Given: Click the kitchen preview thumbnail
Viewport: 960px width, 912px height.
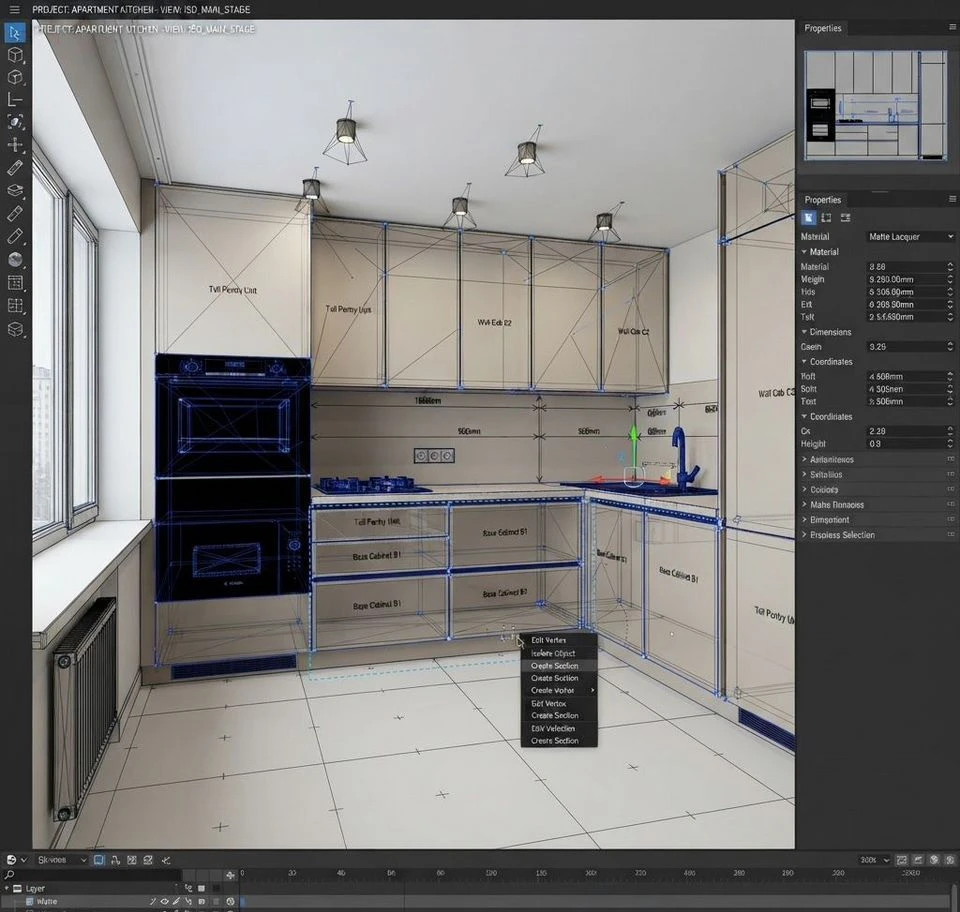Looking at the screenshot, I should 876,106.
